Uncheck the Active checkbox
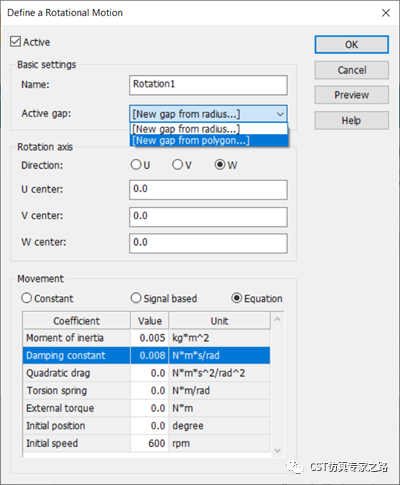The image size is (400, 485). (x=15, y=42)
